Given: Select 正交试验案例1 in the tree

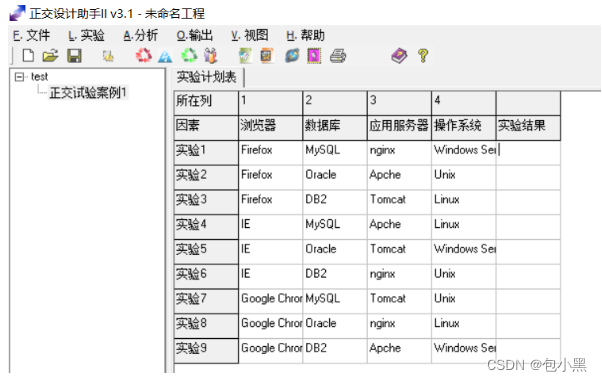Looking at the screenshot, I should coord(88,93).
